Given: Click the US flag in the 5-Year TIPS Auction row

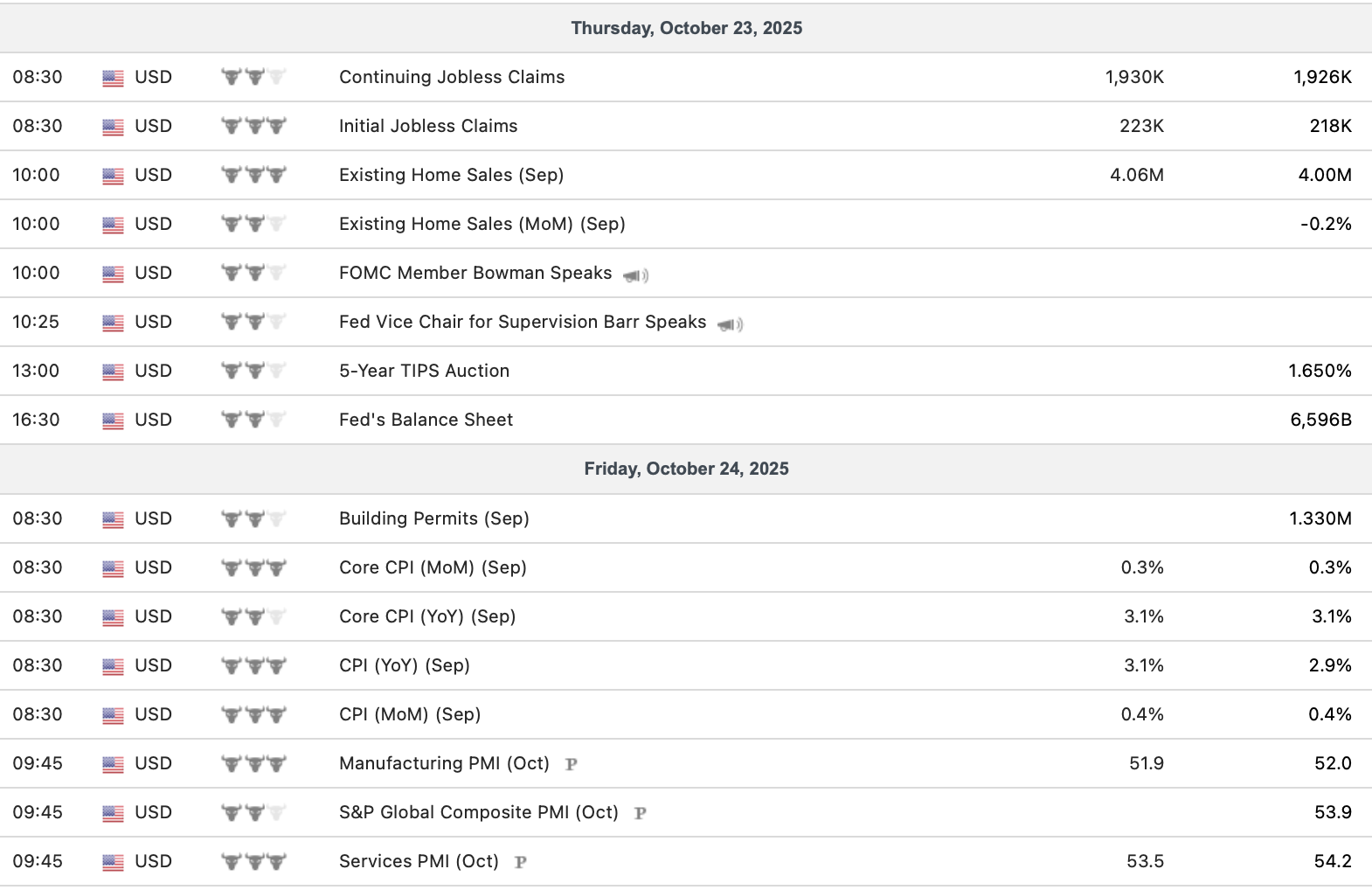Looking at the screenshot, I should pyautogui.click(x=113, y=372).
